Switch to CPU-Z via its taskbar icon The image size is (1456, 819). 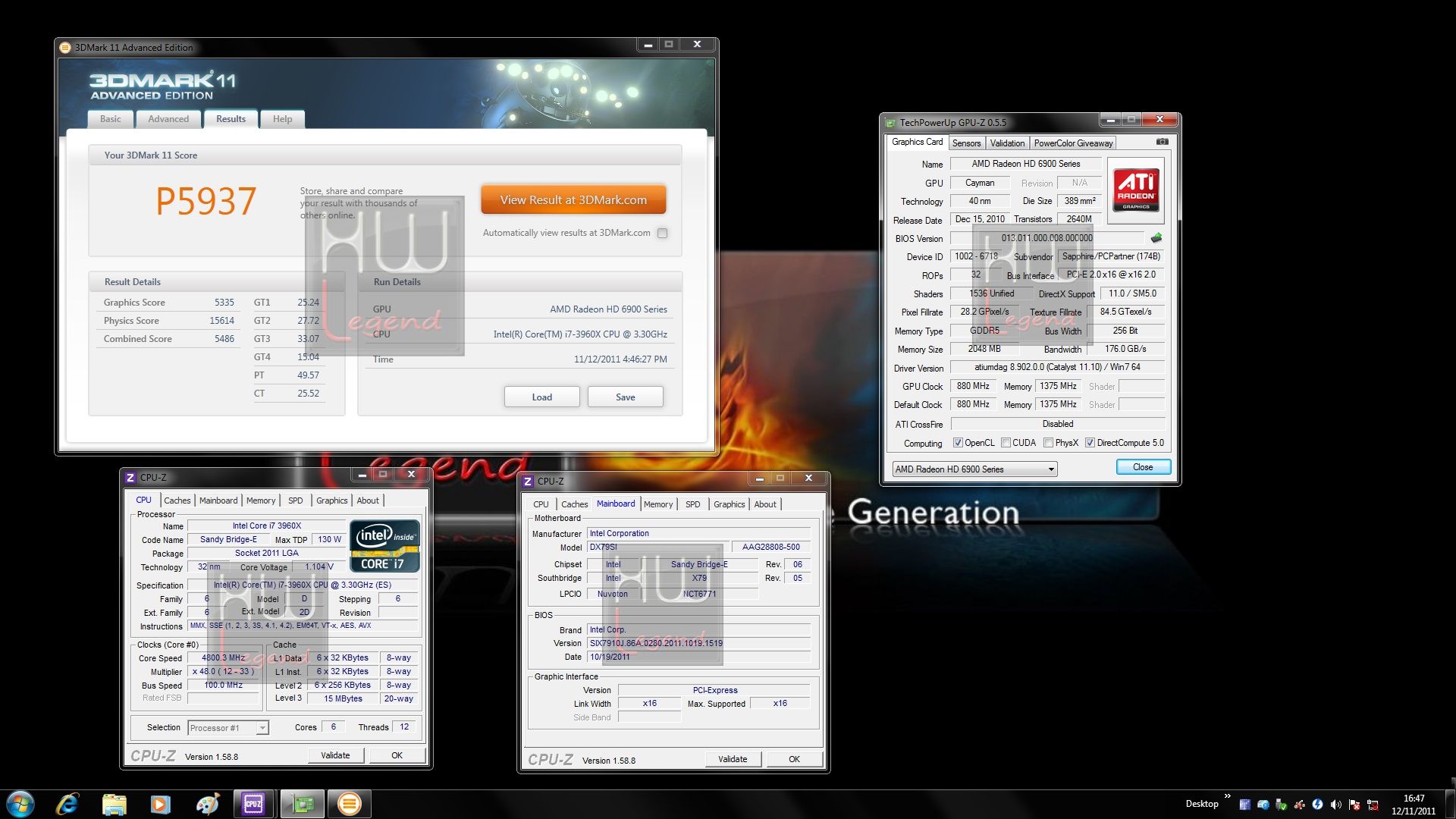pyautogui.click(x=253, y=804)
